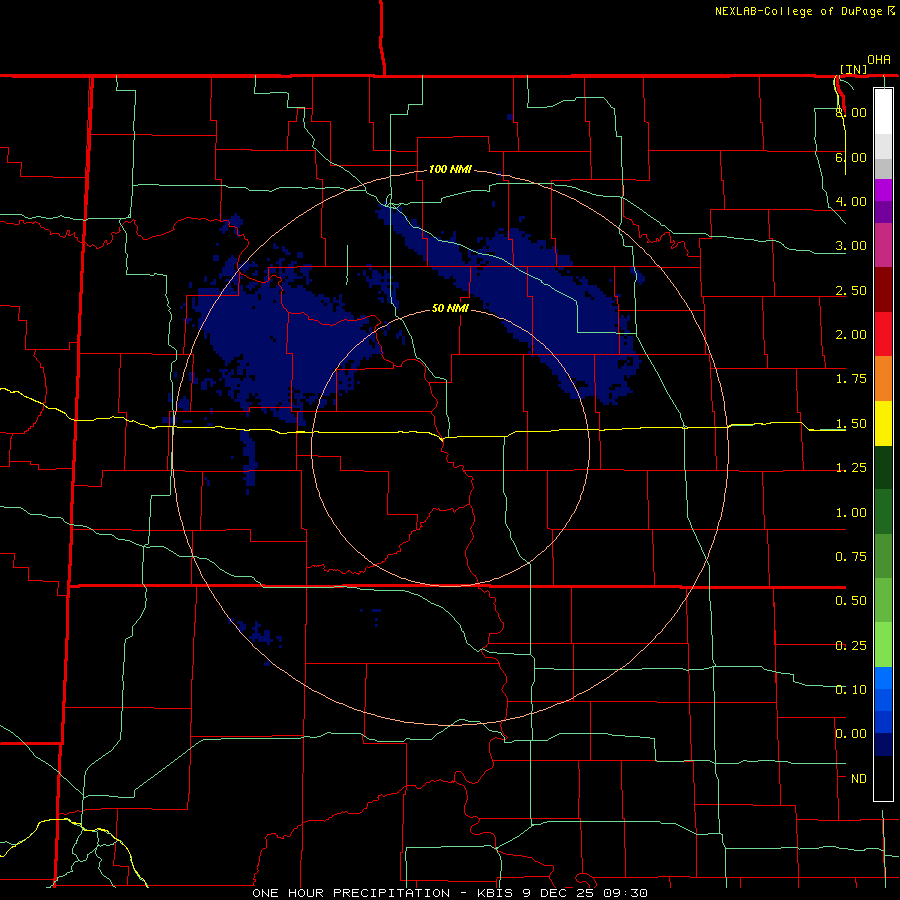
Task: Click the orange legend swatch
Action: coord(883,379)
